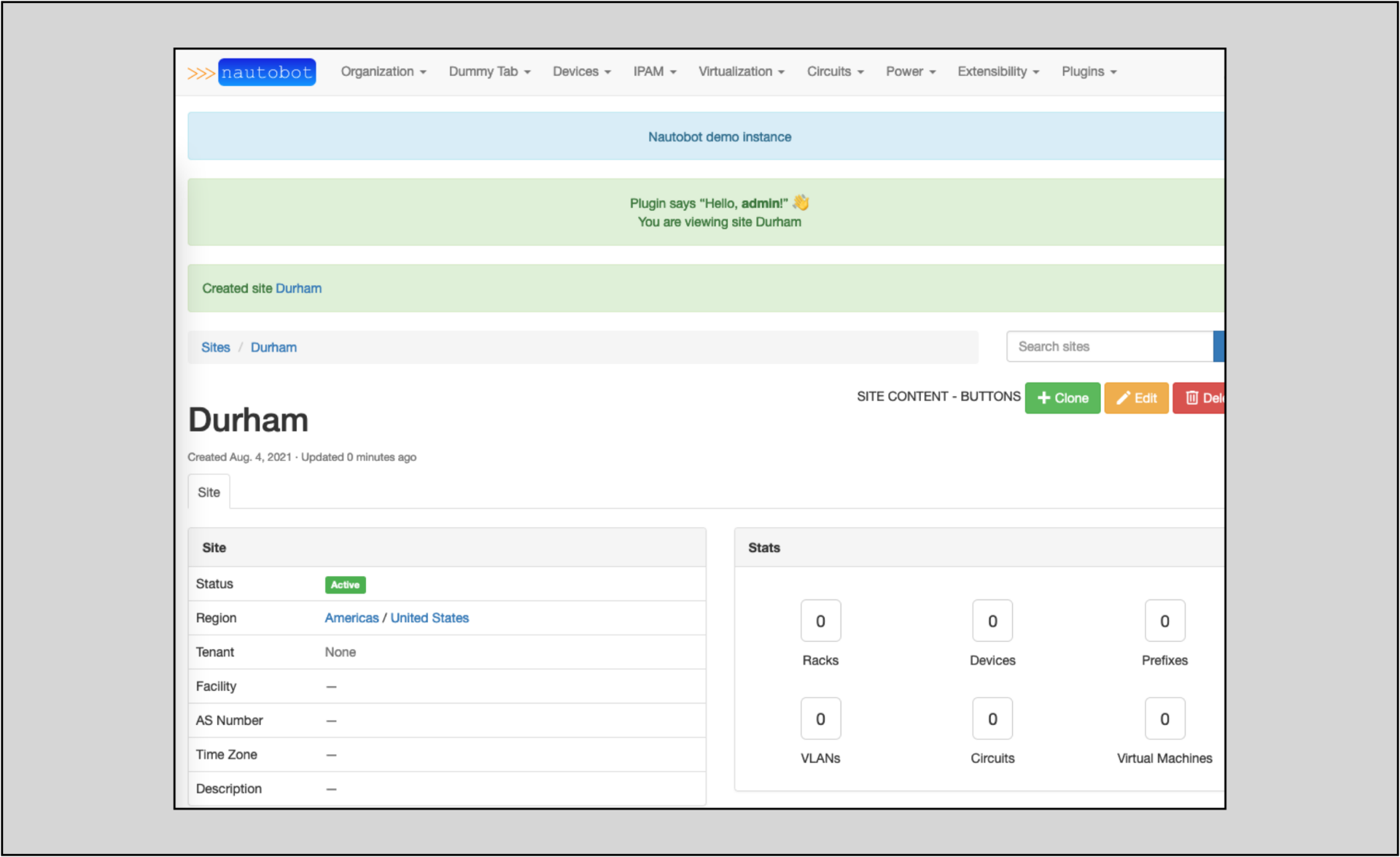The width and height of the screenshot is (1400, 857).
Task: Open the Plugins dropdown menu
Action: 1088,71
